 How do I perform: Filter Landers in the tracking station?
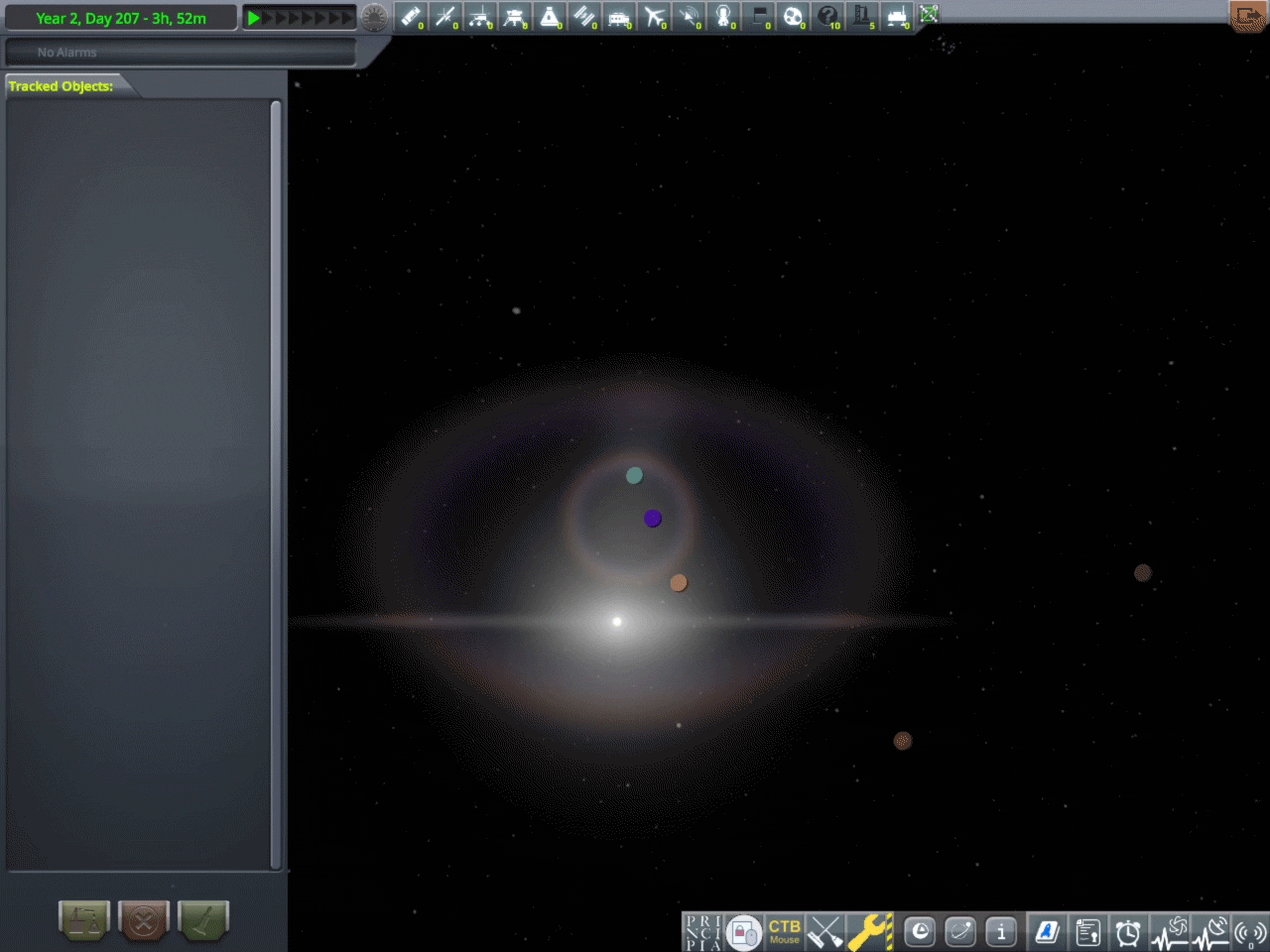pos(515,16)
